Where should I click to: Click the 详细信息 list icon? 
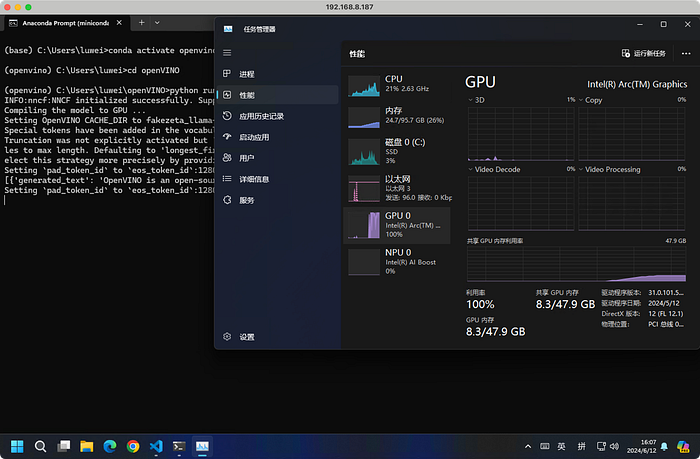227,179
